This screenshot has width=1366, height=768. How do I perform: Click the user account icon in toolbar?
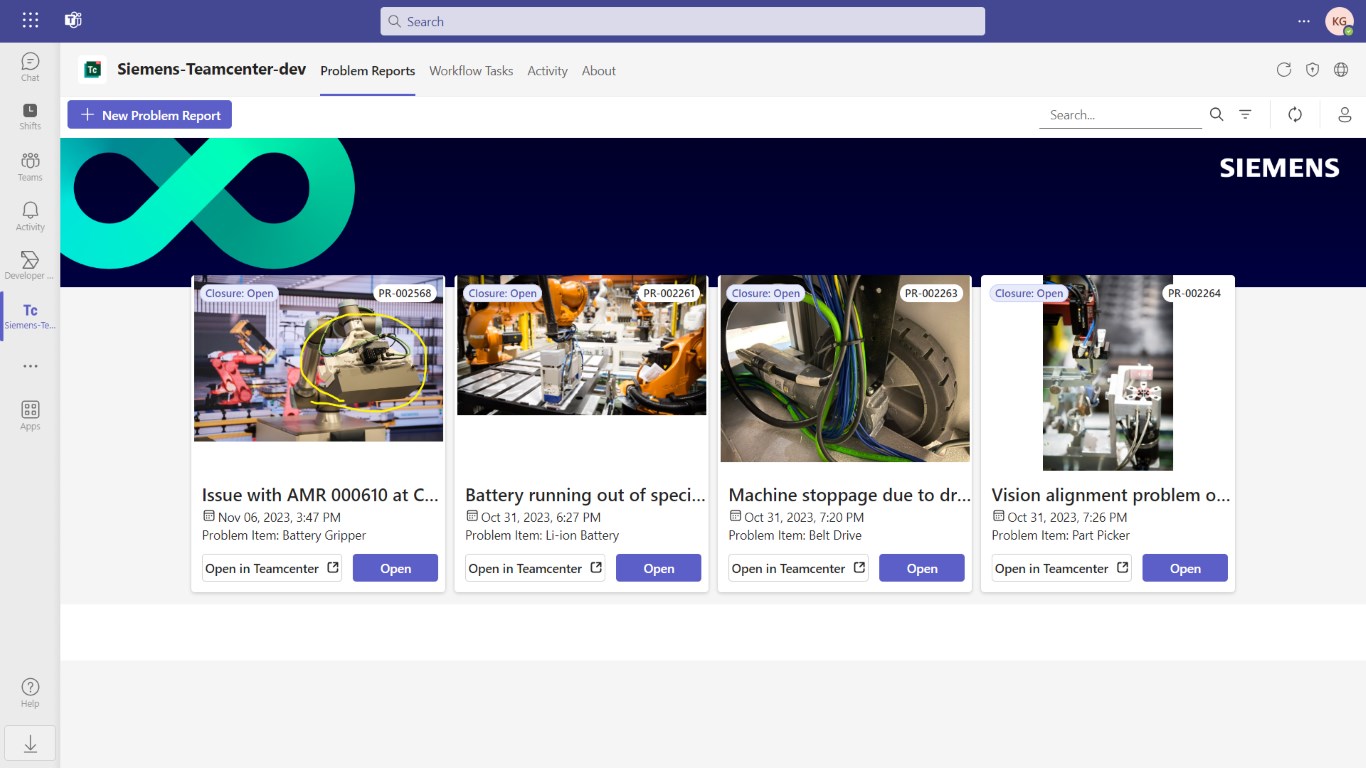1345,115
